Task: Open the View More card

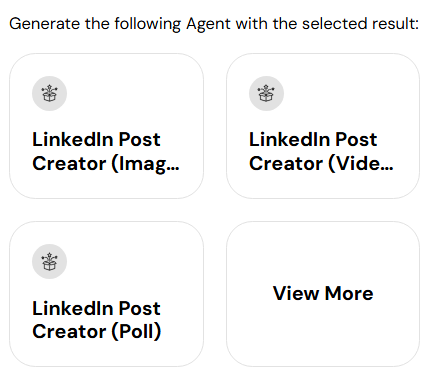Action: coord(323,294)
